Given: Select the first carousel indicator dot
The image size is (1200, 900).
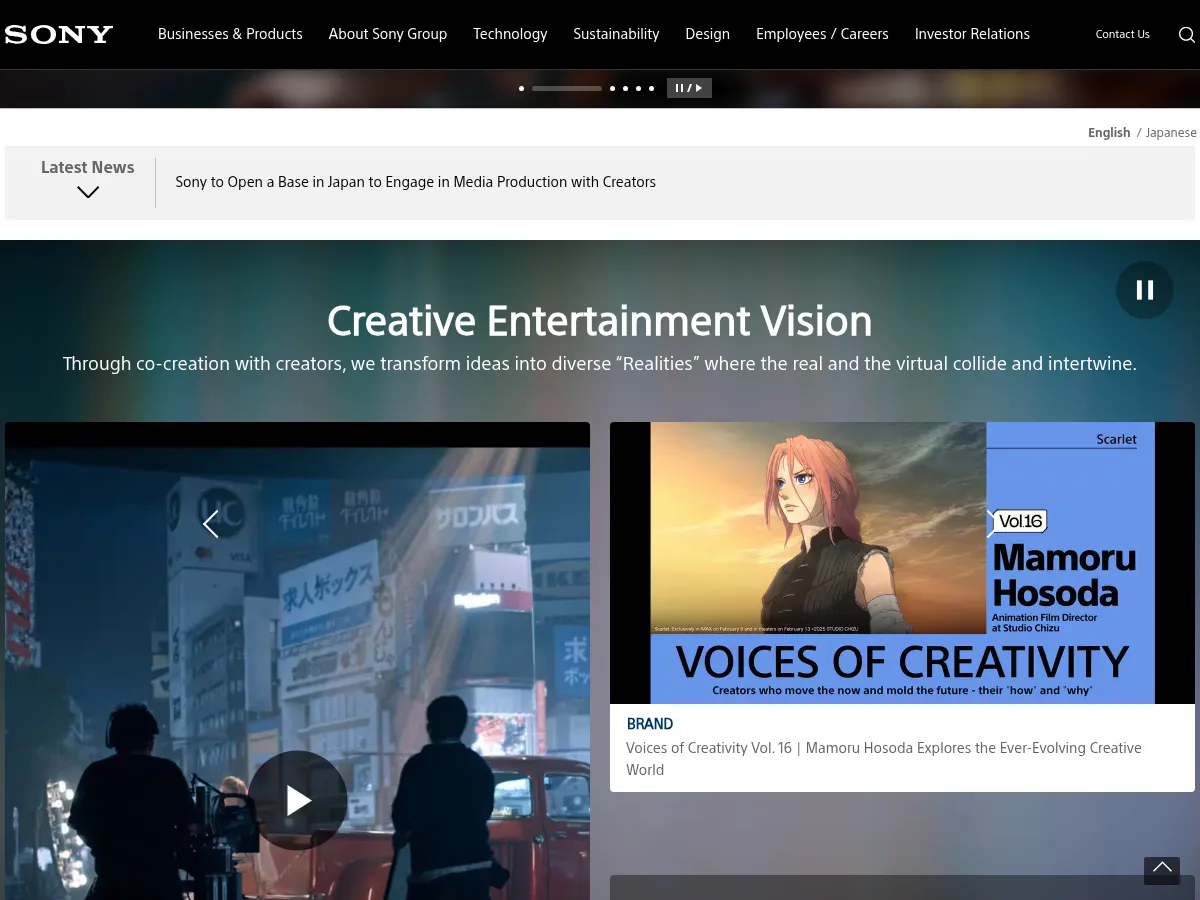Looking at the screenshot, I should (x=521, y=88).
